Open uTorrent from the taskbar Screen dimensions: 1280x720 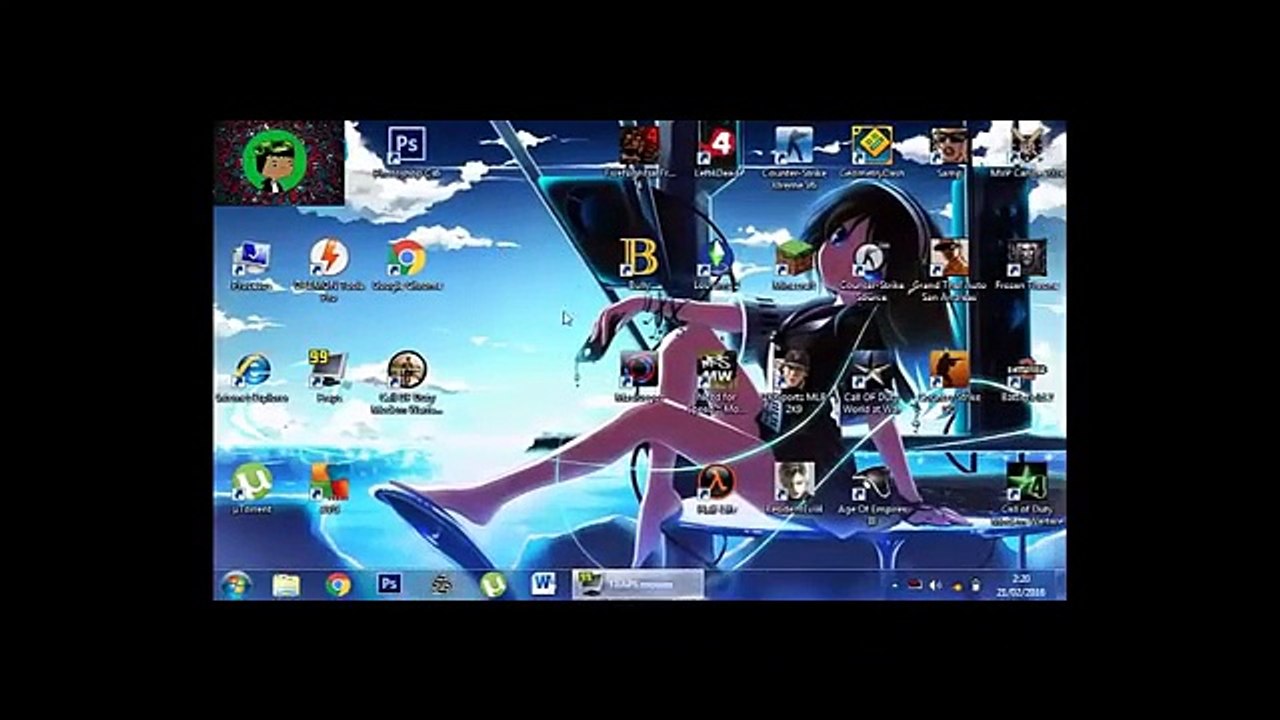(x=492, y=584)
